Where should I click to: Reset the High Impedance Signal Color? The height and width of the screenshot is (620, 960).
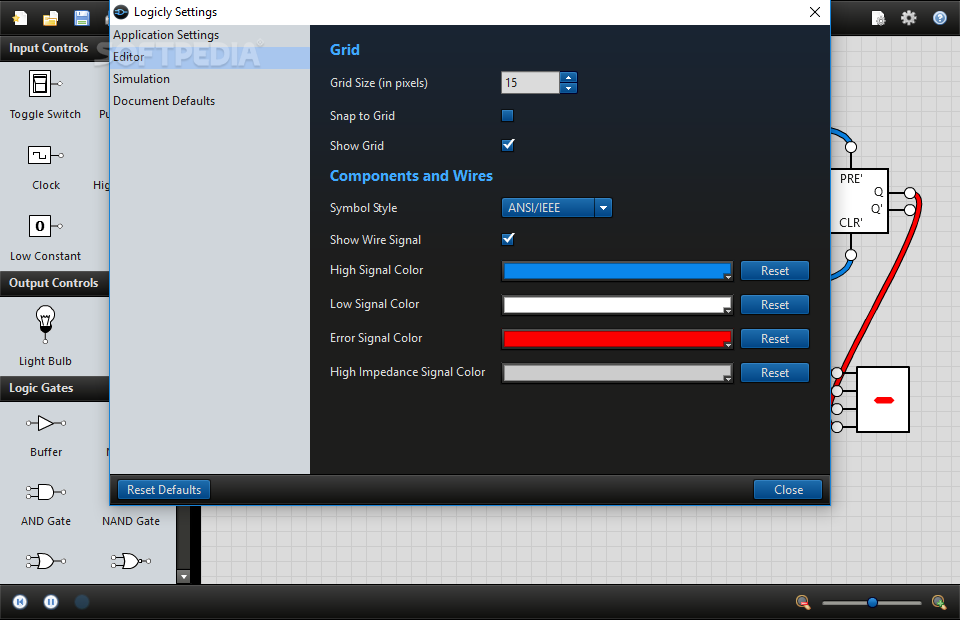[775, 373]
